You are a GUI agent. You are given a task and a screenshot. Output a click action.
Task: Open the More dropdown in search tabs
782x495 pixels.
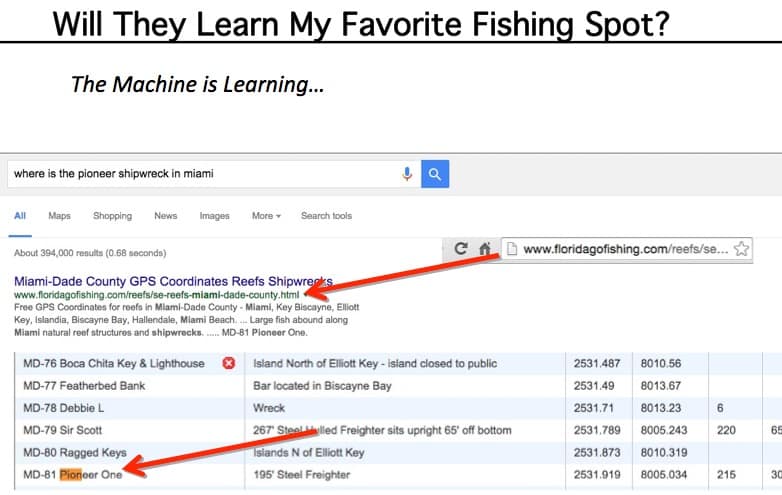point(266,216)
